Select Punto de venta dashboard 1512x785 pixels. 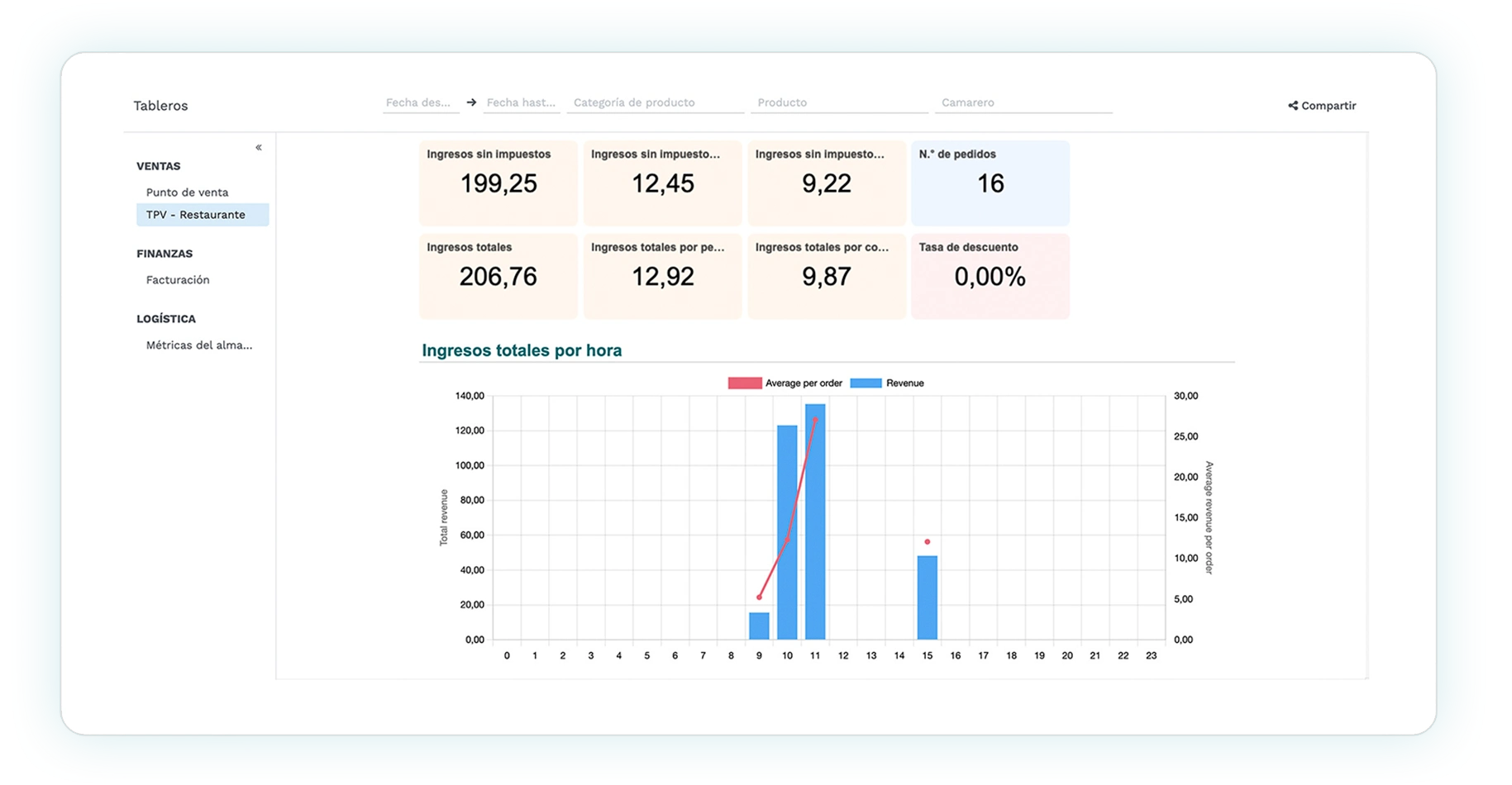pos(187,193)
